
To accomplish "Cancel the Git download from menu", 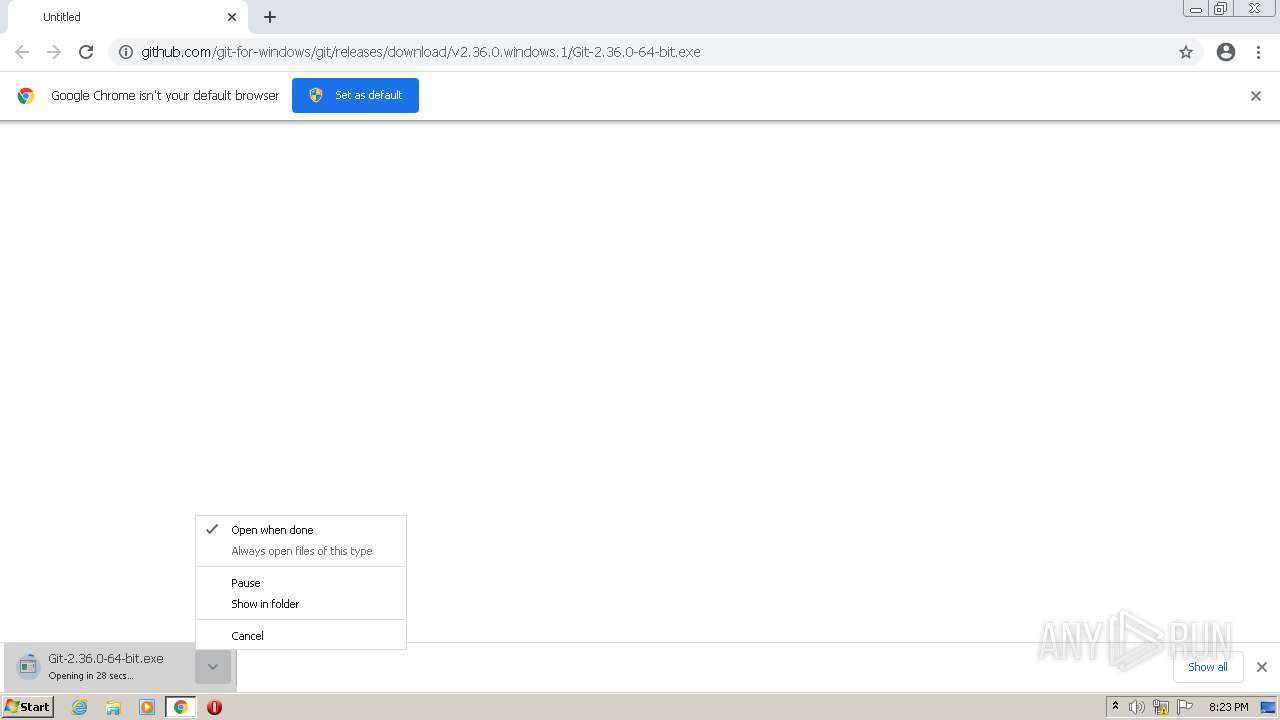I will coord(301,636).
